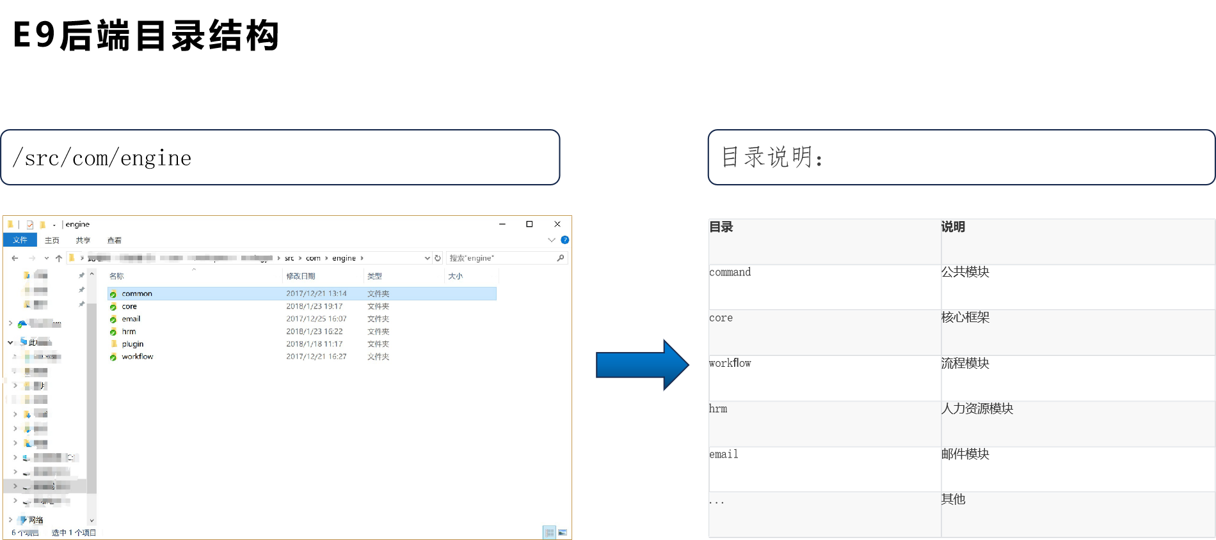Click the 邮件模块 table cell
This screenshot has width=1216, height=540.
[x=1078, y=469]
